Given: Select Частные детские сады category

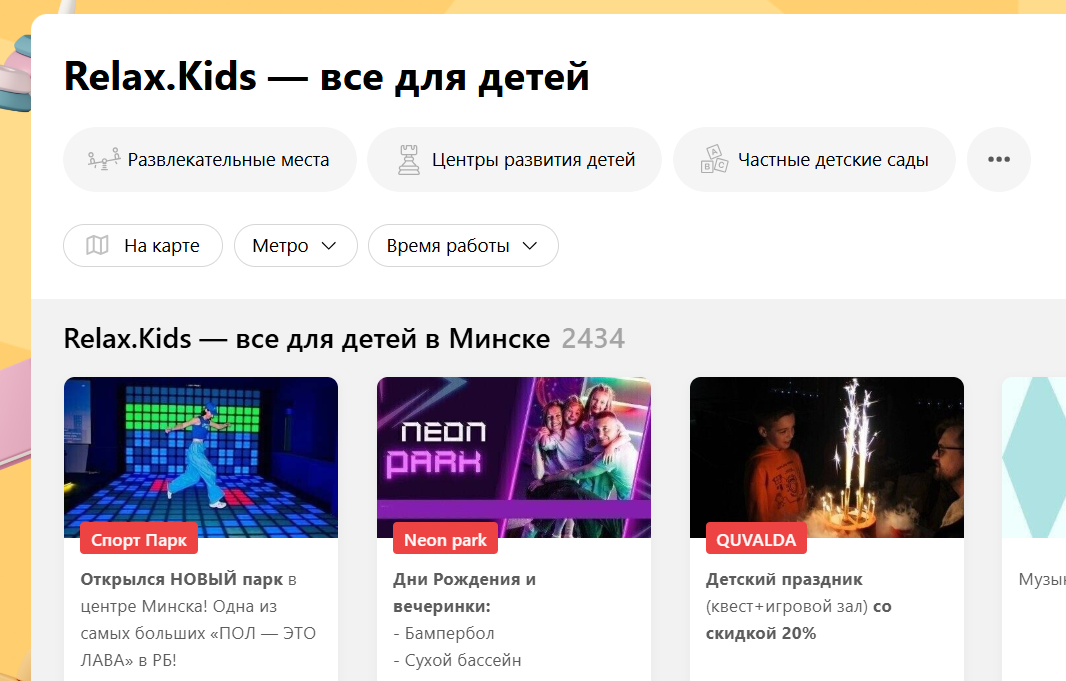Looking at the screenshot, I should point(814,159).
